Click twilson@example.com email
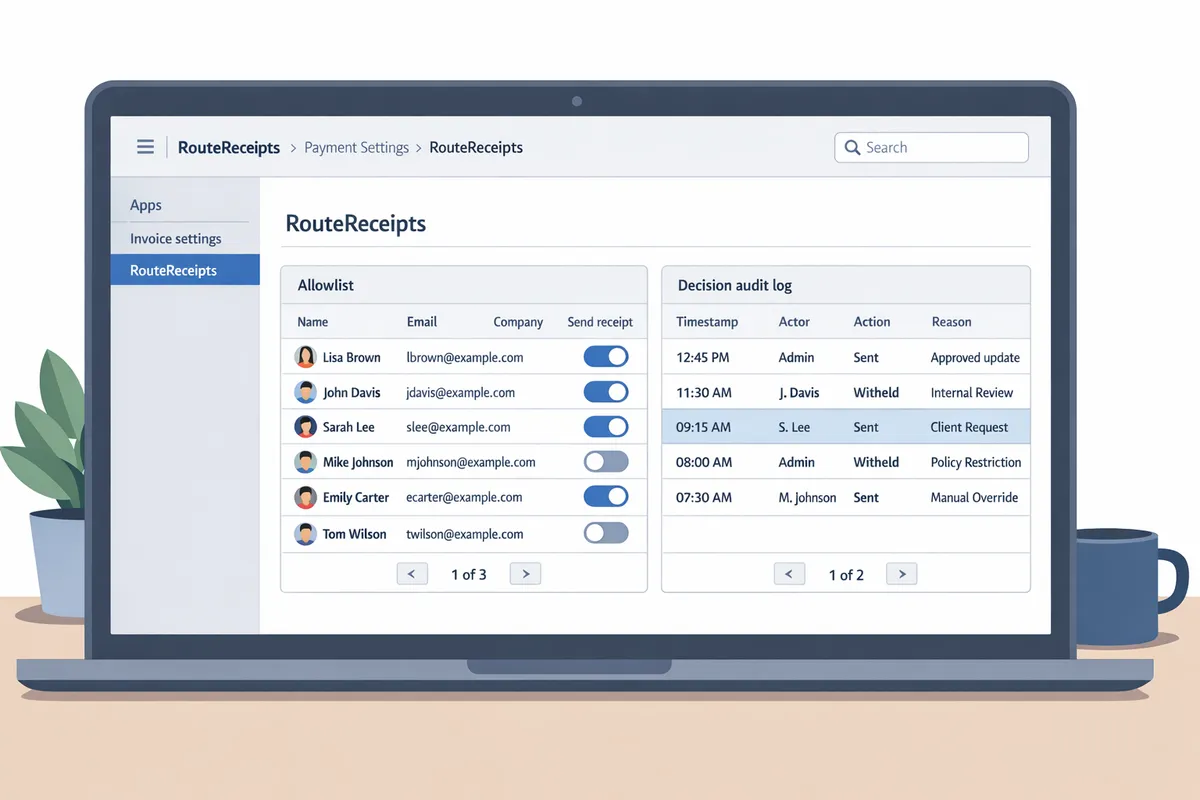1200x800 pixels. pos(465,534)
